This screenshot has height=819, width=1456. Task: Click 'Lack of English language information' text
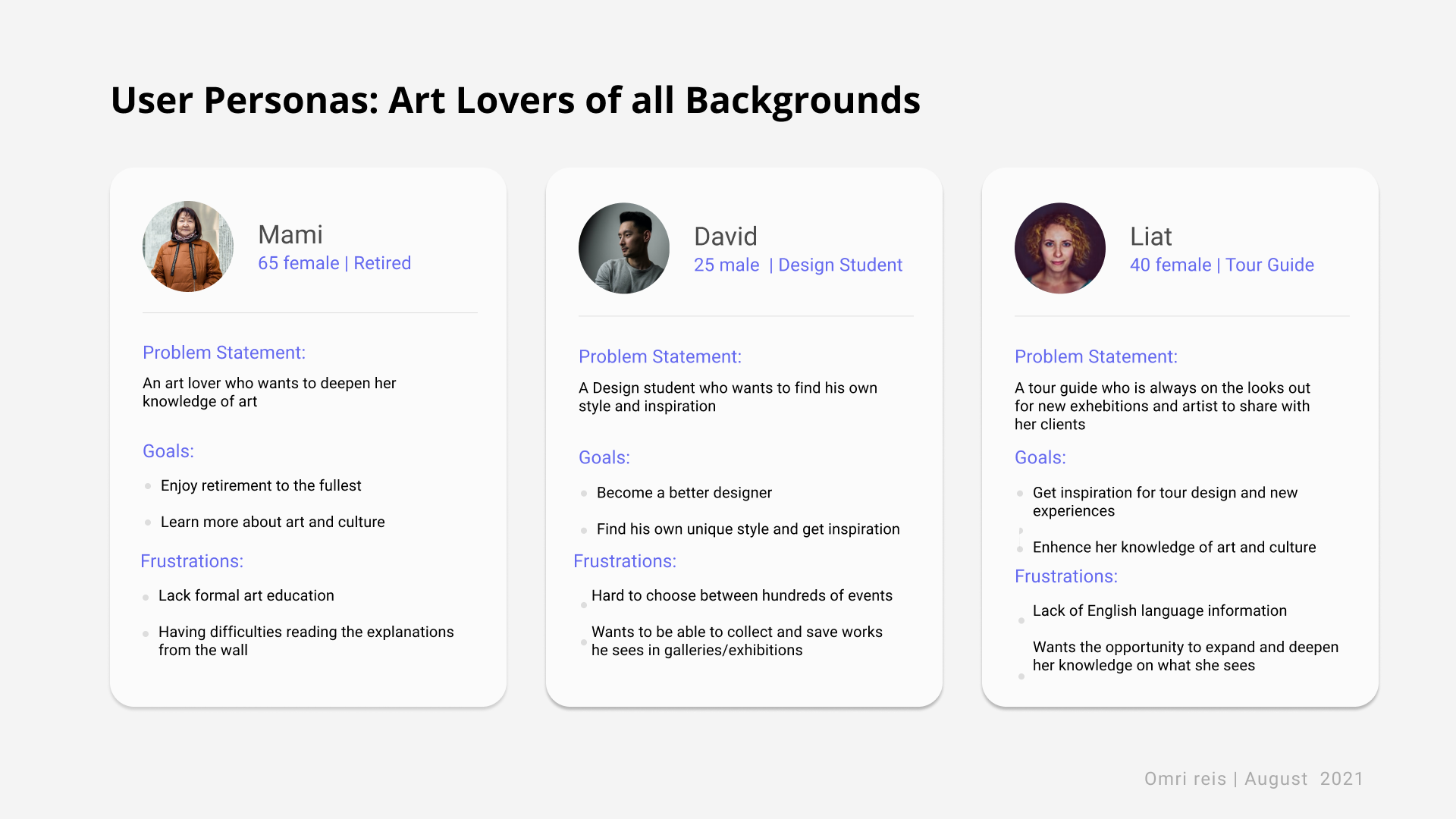point(1159,610)
